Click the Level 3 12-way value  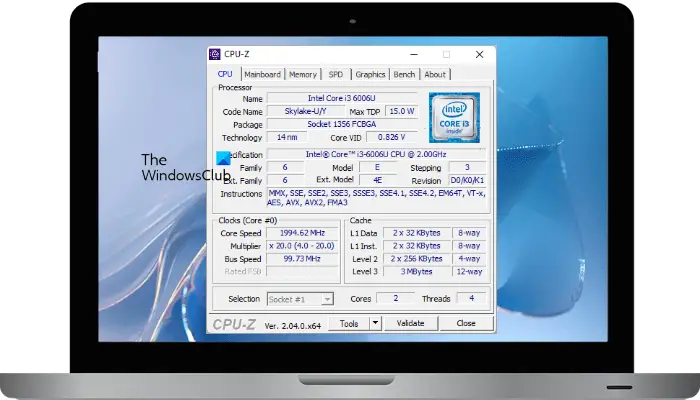click(x=469, y=271)
